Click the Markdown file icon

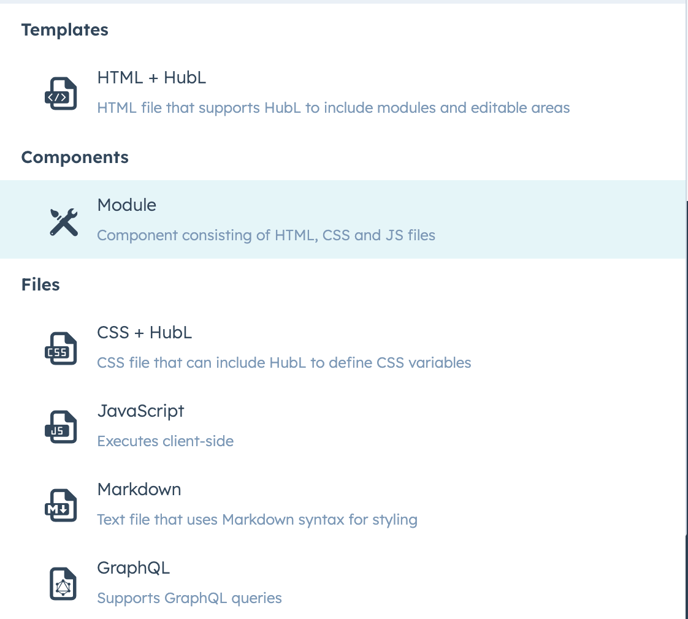[61, 505]
